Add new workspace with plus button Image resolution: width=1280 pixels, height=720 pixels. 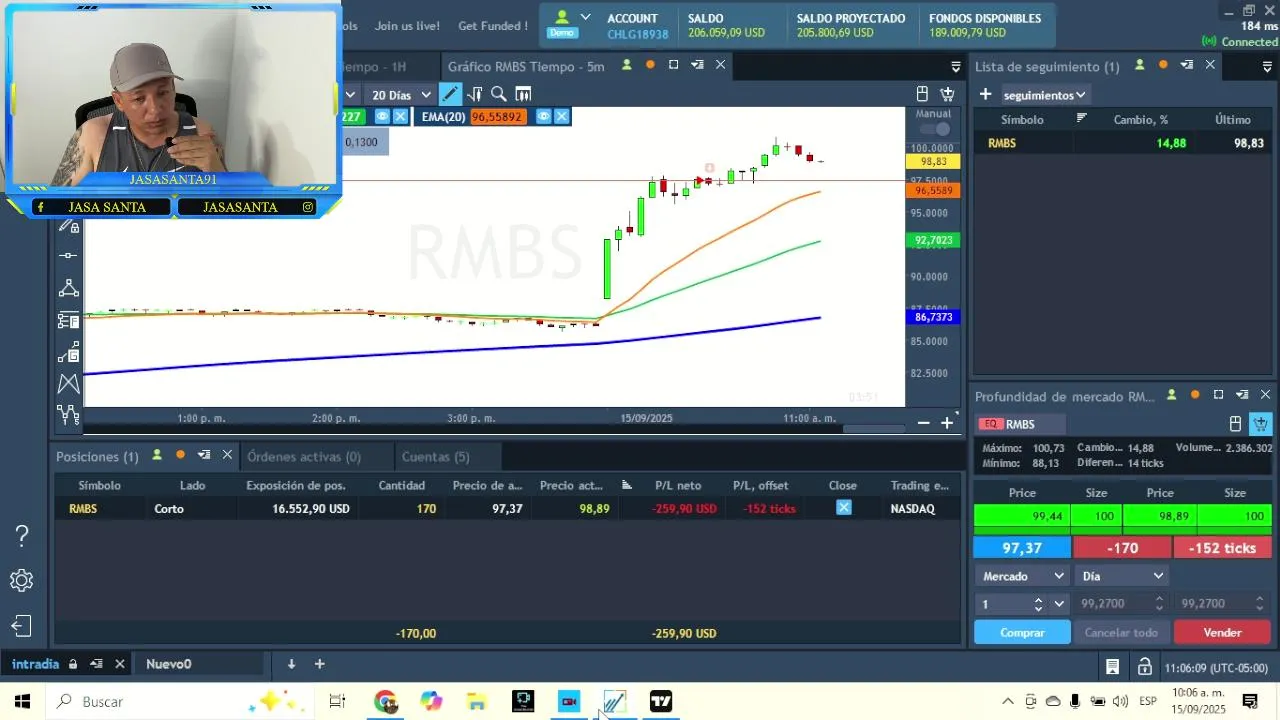320,664
